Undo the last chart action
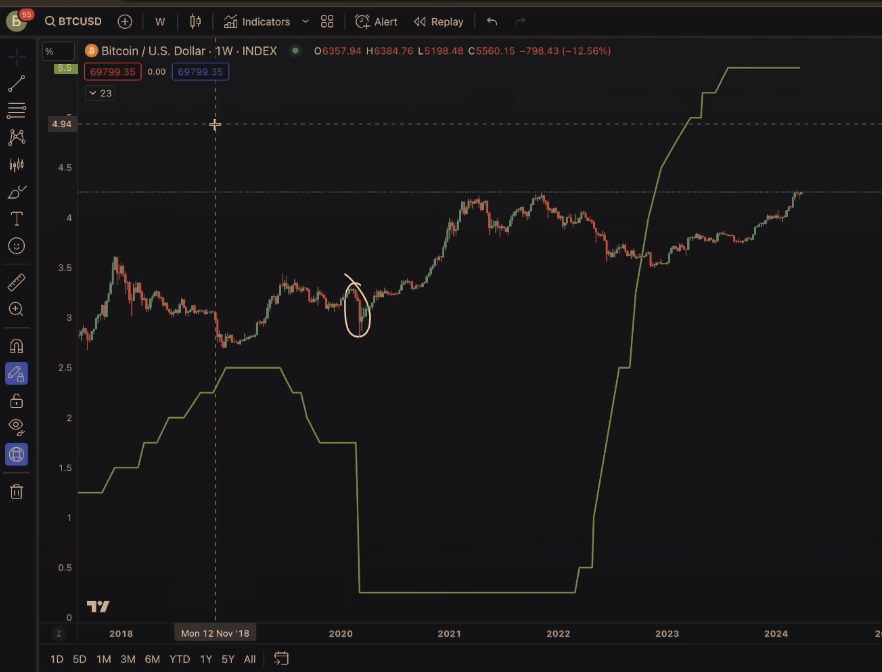 pyautogui.click(x=492, y=21)
